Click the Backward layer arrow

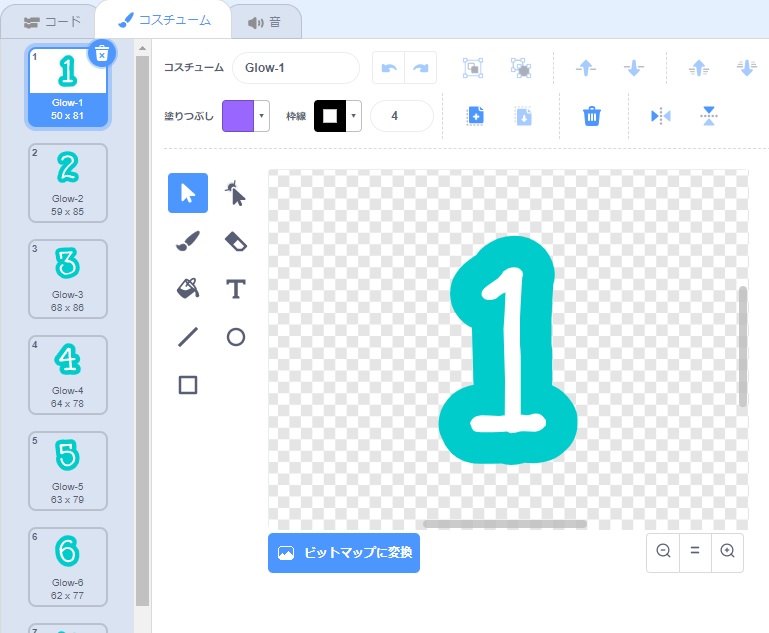(634, 68)
